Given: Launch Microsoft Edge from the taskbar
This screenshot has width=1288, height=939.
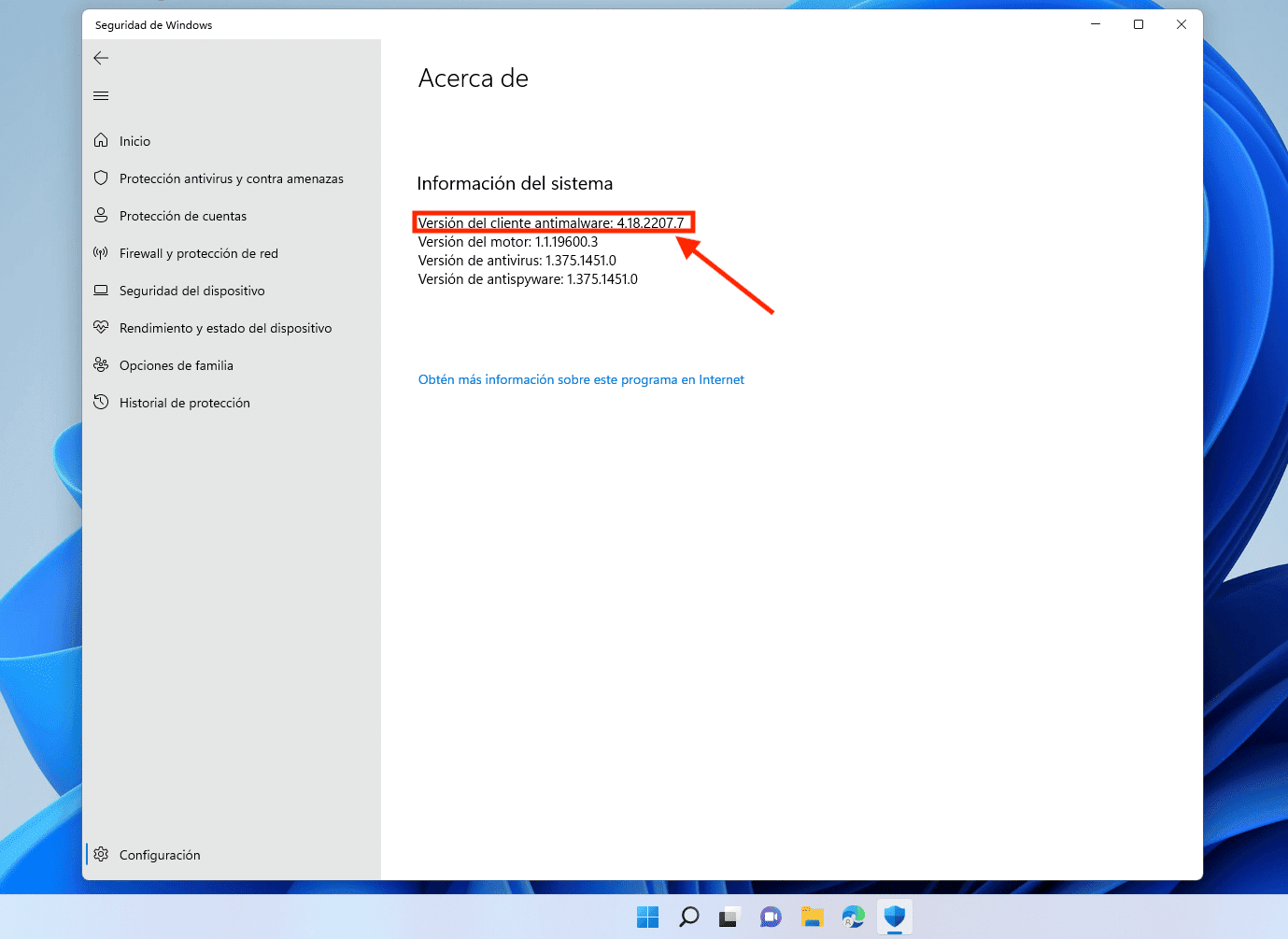Looking at the screenshot, I should [x=853, y=917].
